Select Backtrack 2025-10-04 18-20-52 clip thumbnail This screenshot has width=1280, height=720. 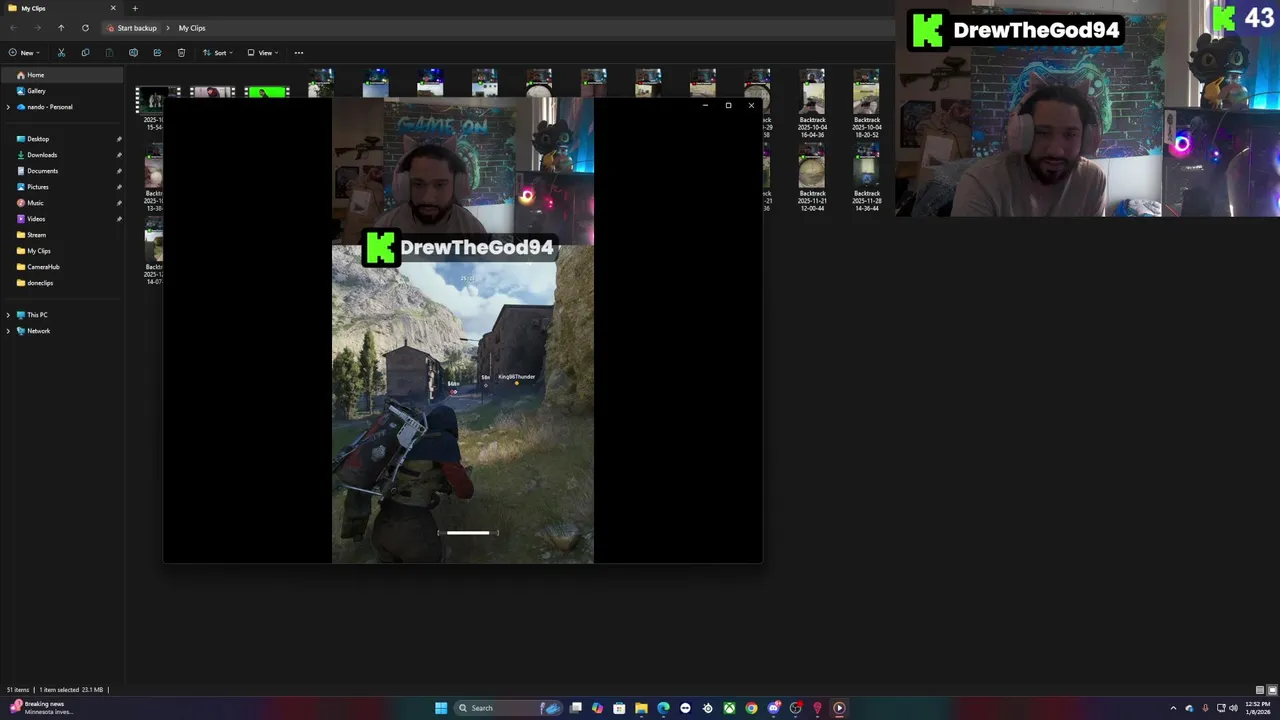(866, 92)
